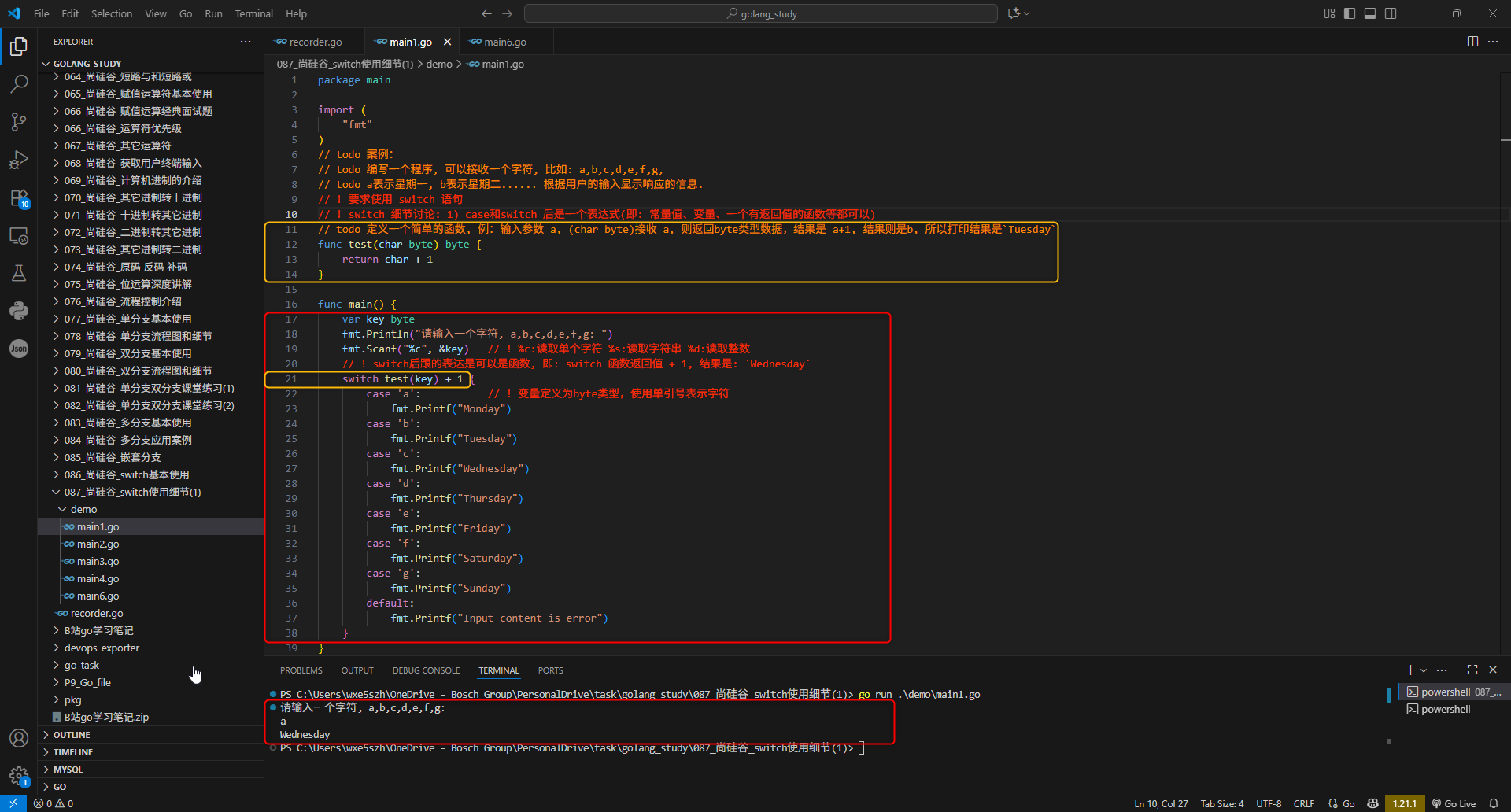Open the Help menu
The width and height of the screenshot is (1511, 812).
(296, 13)
